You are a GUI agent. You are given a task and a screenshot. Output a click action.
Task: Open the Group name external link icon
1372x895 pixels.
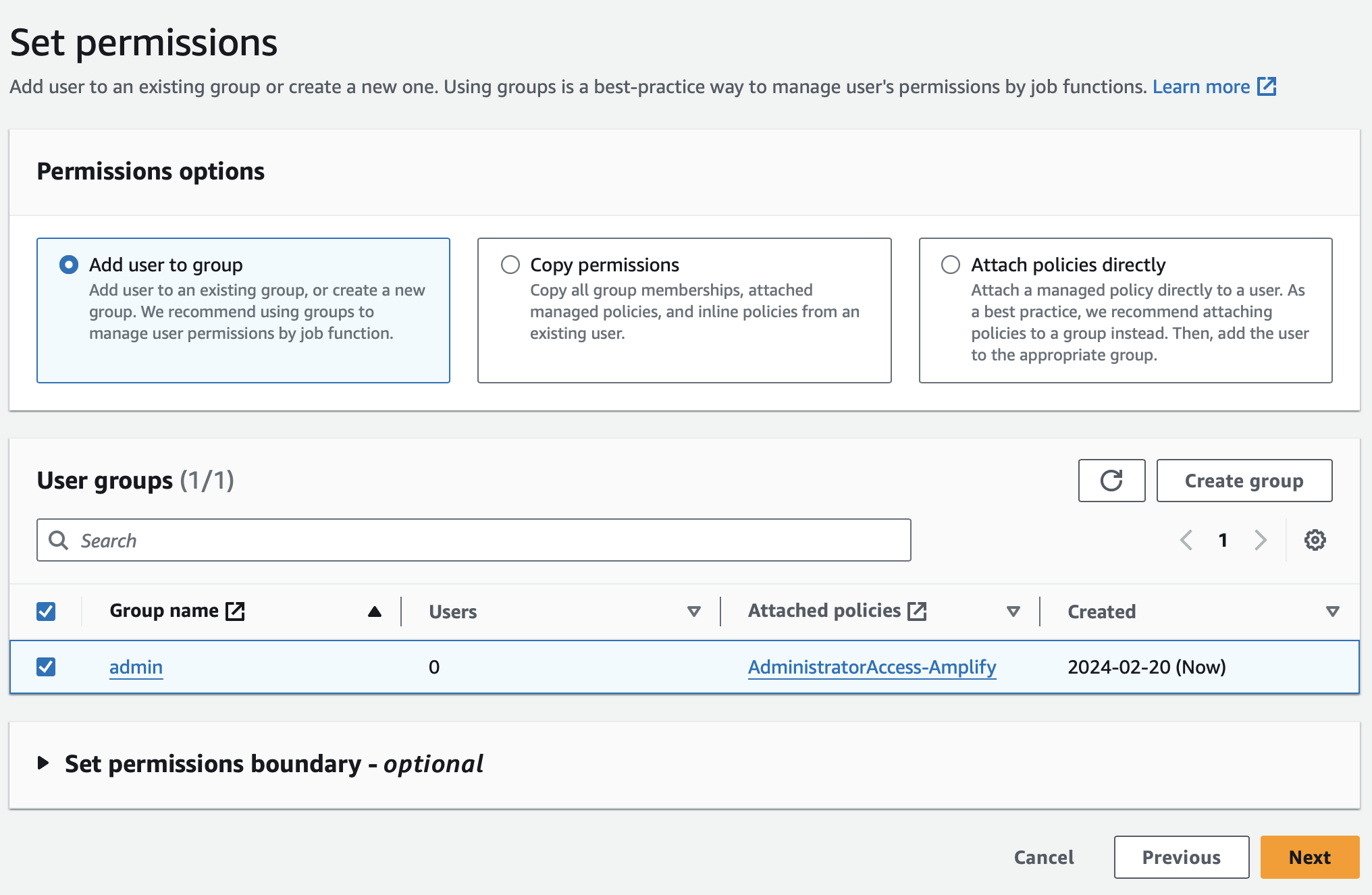tap(235, 609)
